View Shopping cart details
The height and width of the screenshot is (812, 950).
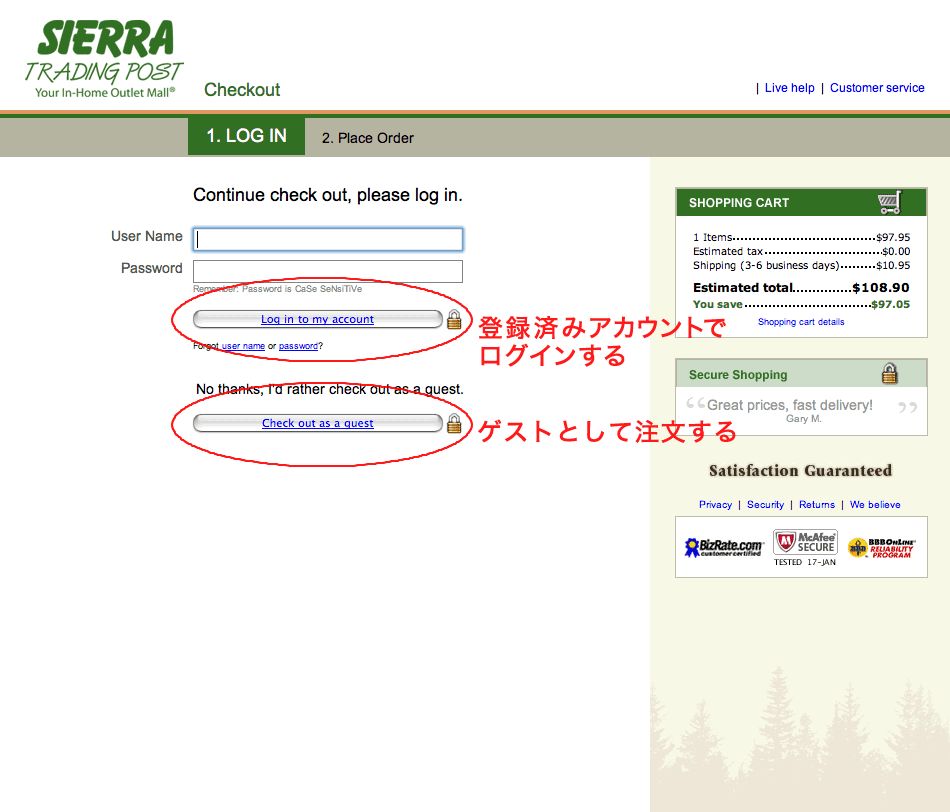pos(801,322)
